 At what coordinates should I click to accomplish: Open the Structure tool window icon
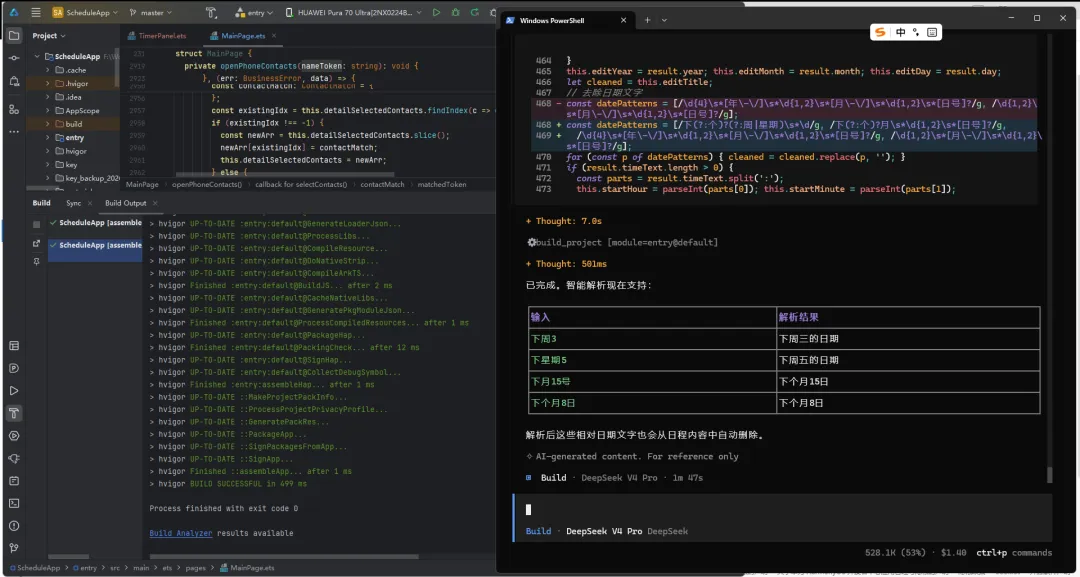coord(14,109)
